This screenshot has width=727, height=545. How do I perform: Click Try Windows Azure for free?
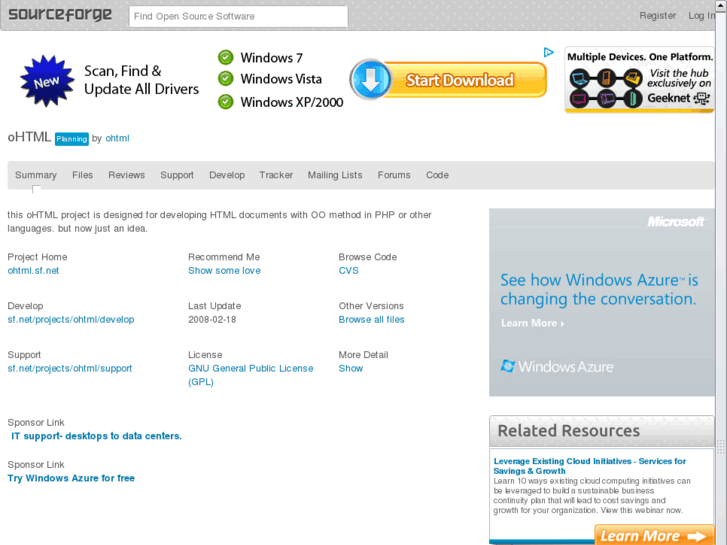point(71,478)
